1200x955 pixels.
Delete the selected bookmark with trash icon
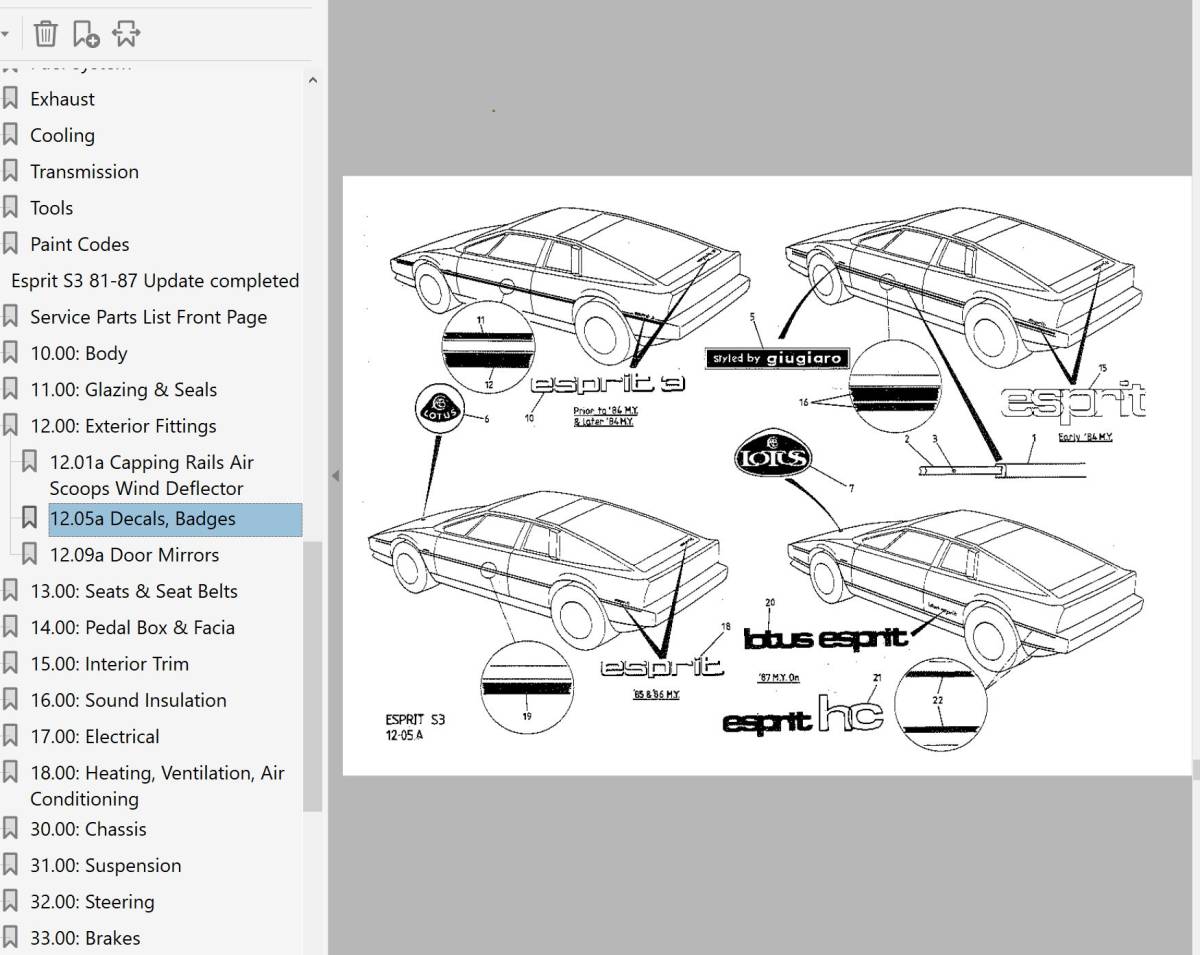click(46, 34)
